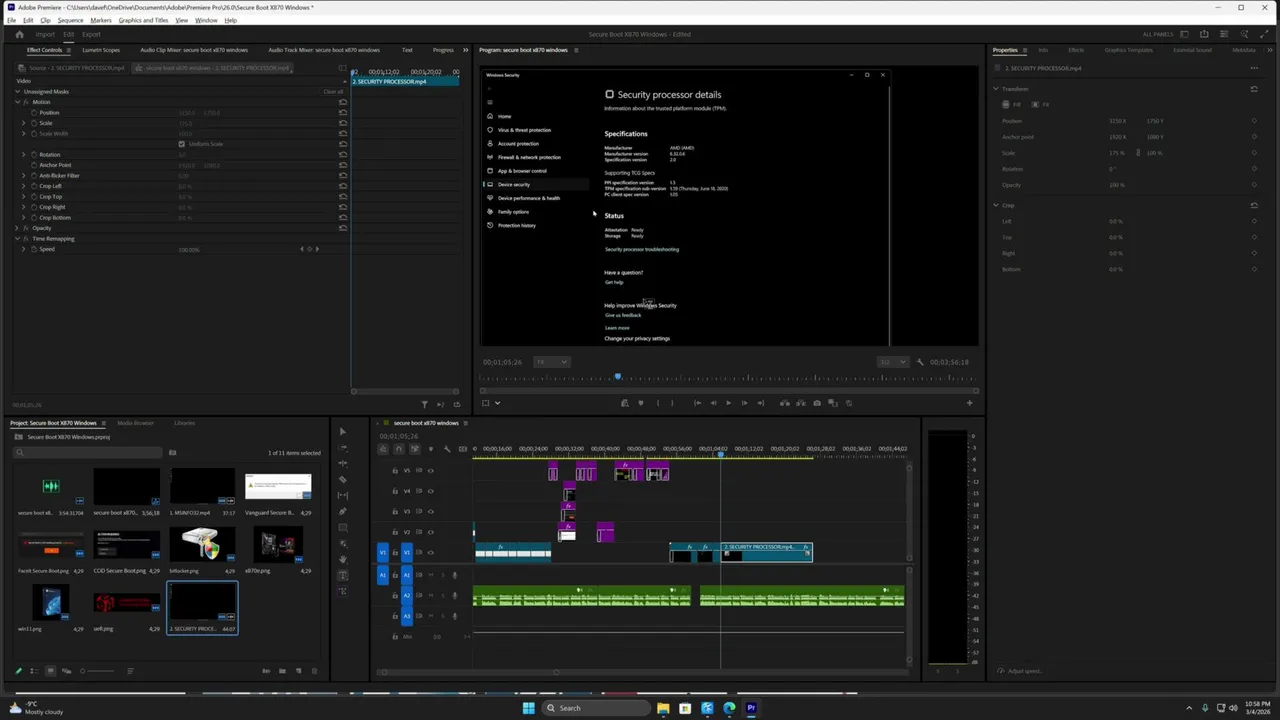Select the Pen tool in the Tools panel
1280x720 pixels.
pos(342,511)
